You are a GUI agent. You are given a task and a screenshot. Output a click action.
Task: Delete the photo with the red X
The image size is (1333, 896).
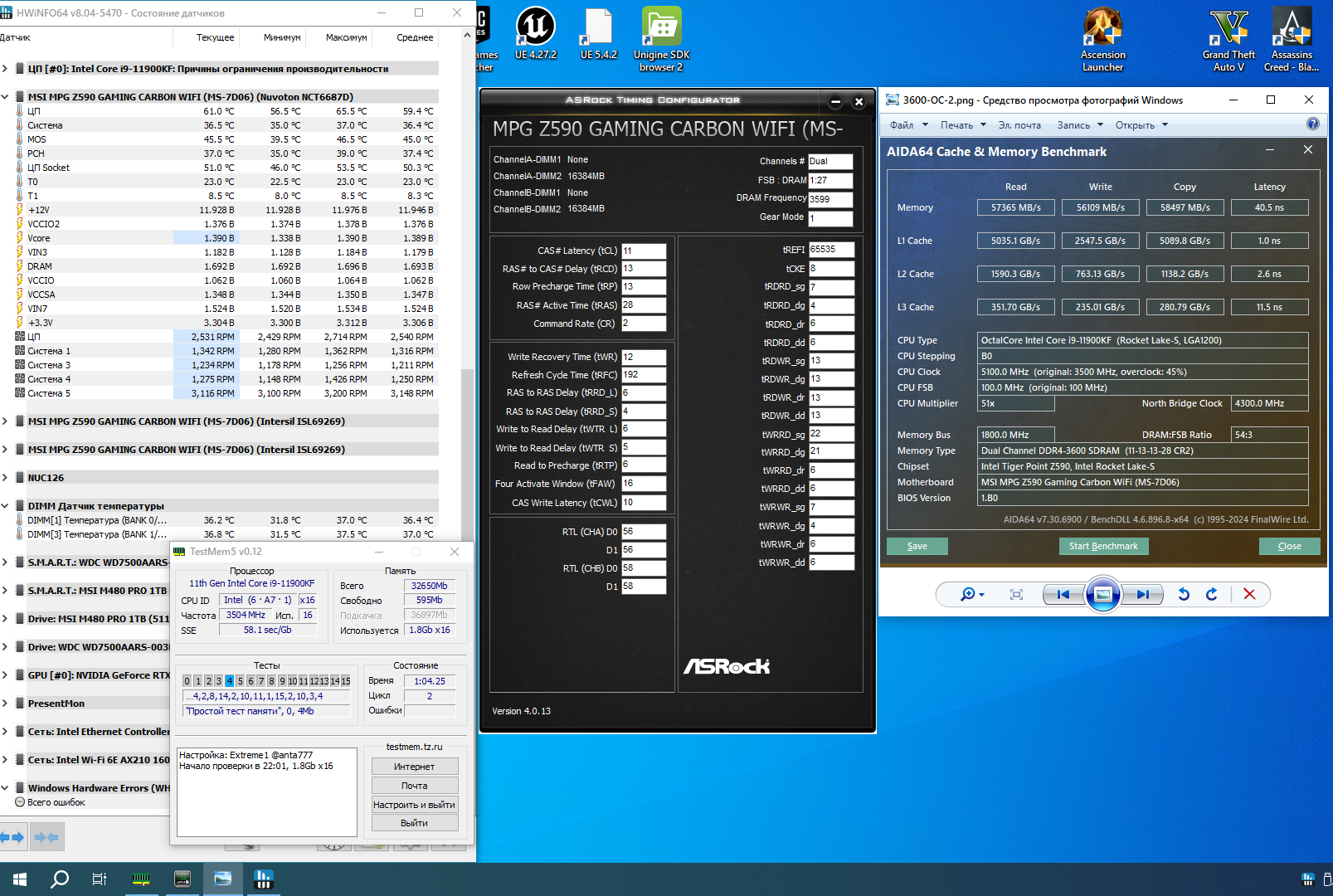point(1249,594)
